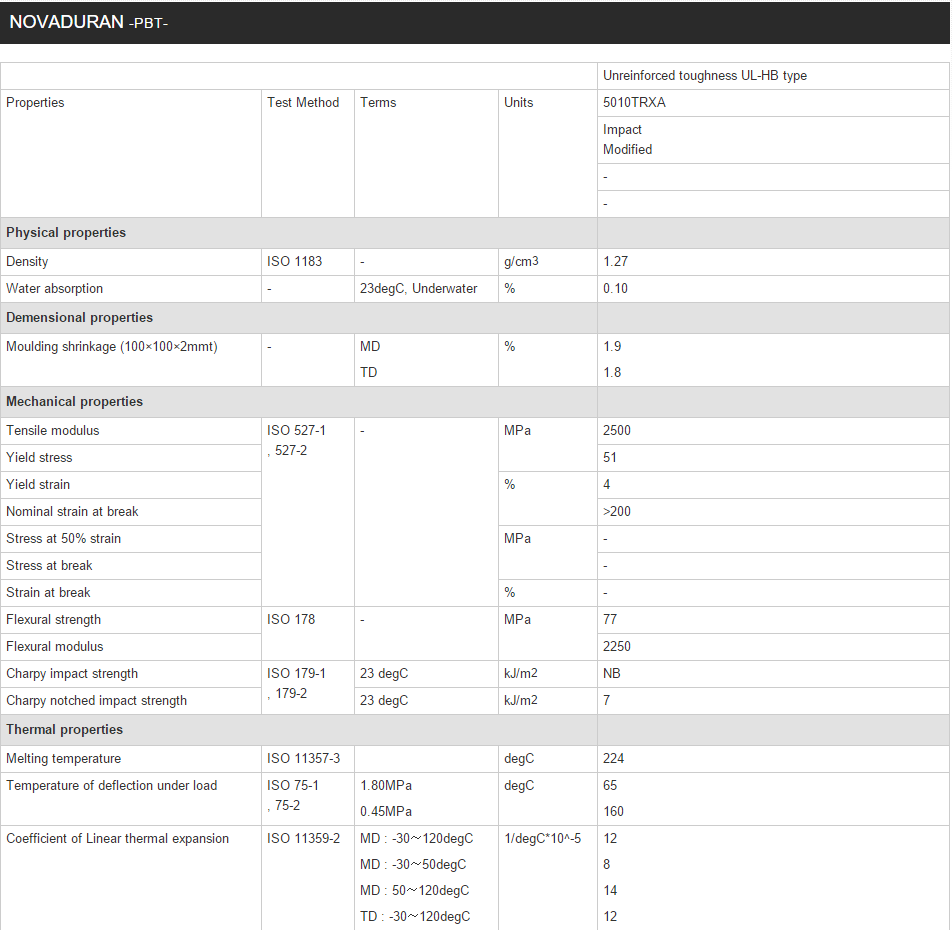Click 'Coefficient of Linear thermal expansion' label
Viewport: 952px width, 930px height.
point(118,838)
